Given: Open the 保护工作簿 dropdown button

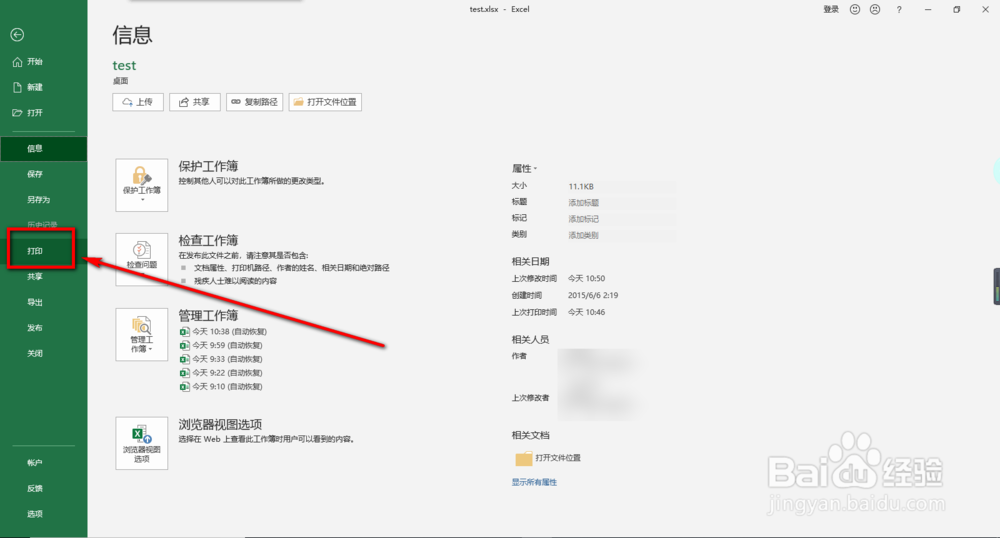Looking at the screenshot, I should click(142, 185).
